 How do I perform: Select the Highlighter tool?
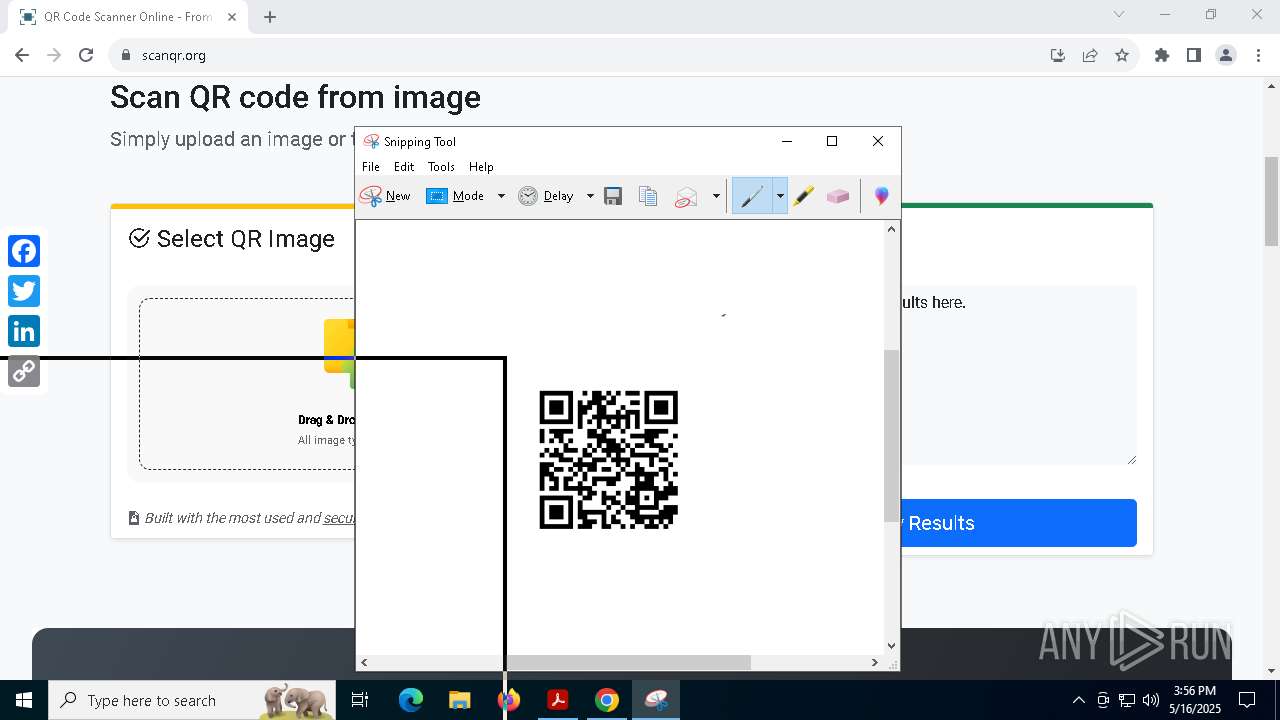[x=804, y=196]
